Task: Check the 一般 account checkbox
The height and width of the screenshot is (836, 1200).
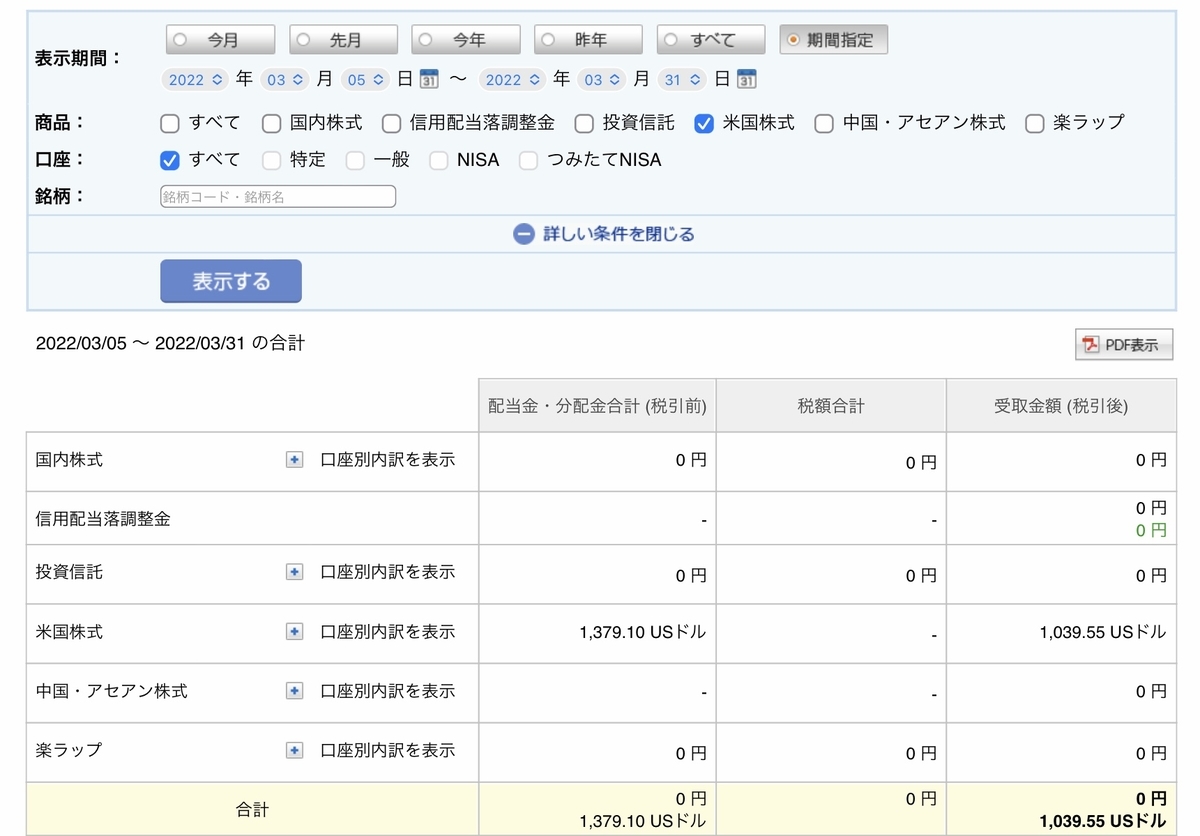Action: click(355, 160)
